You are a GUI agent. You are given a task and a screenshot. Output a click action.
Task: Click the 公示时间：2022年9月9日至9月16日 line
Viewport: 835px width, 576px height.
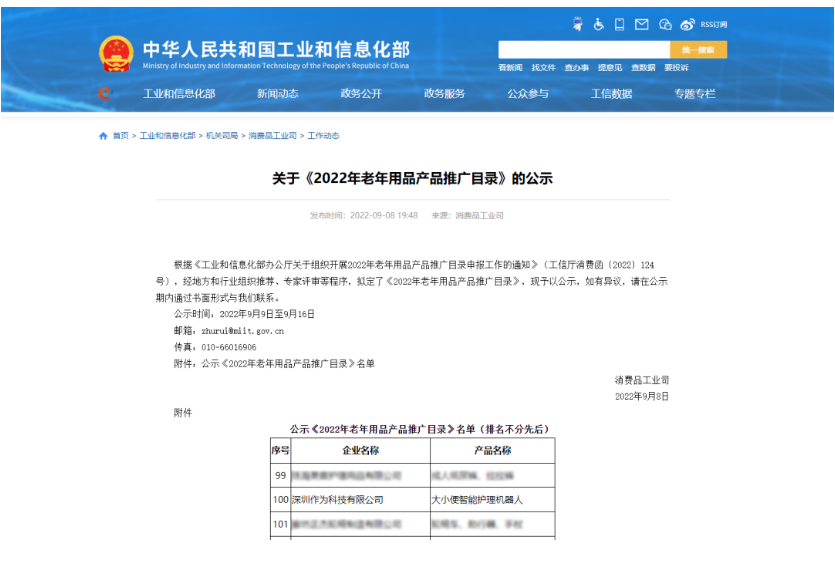pos(244,314)
